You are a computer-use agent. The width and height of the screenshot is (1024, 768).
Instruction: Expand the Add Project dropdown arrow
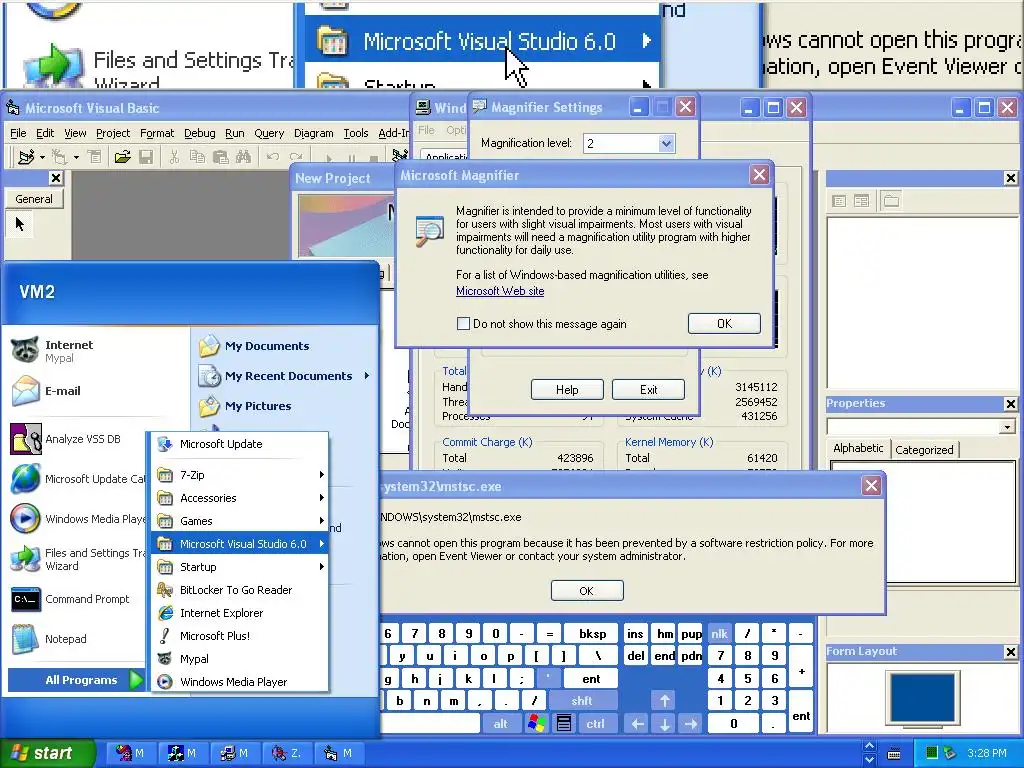pyautogui.click(x=42, y=157)
